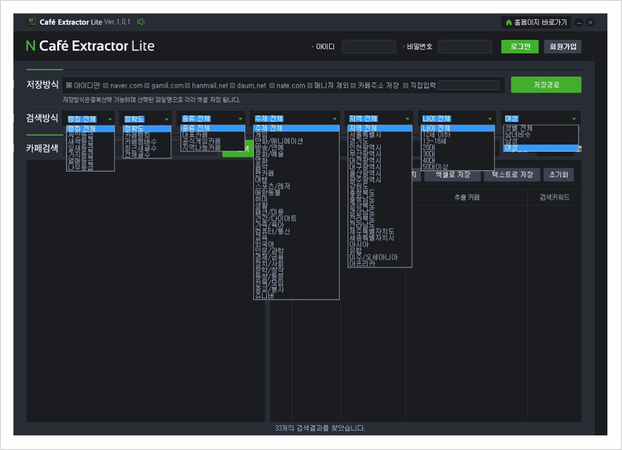Tick the 직접입력 checkbox
622x450 pixels.
[406, 85]
